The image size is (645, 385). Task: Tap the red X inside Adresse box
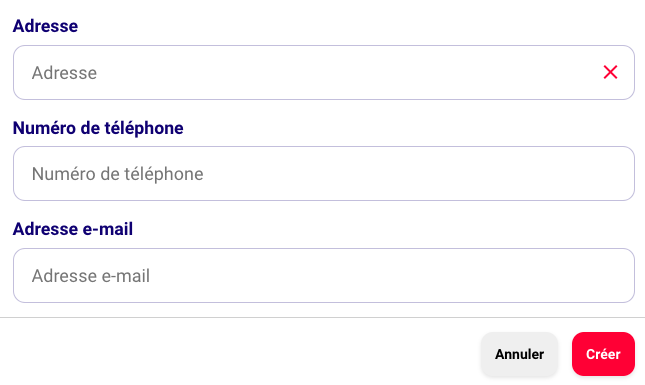click(610, 72)
